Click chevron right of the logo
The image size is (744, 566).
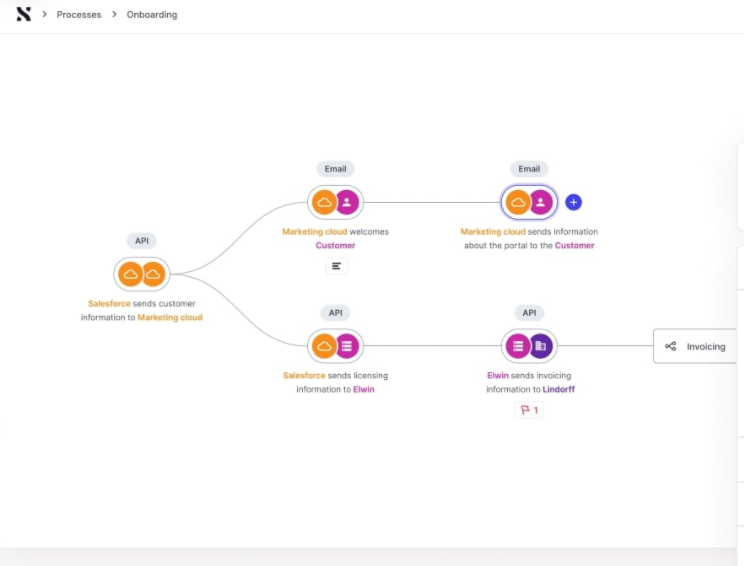(44, 14)
